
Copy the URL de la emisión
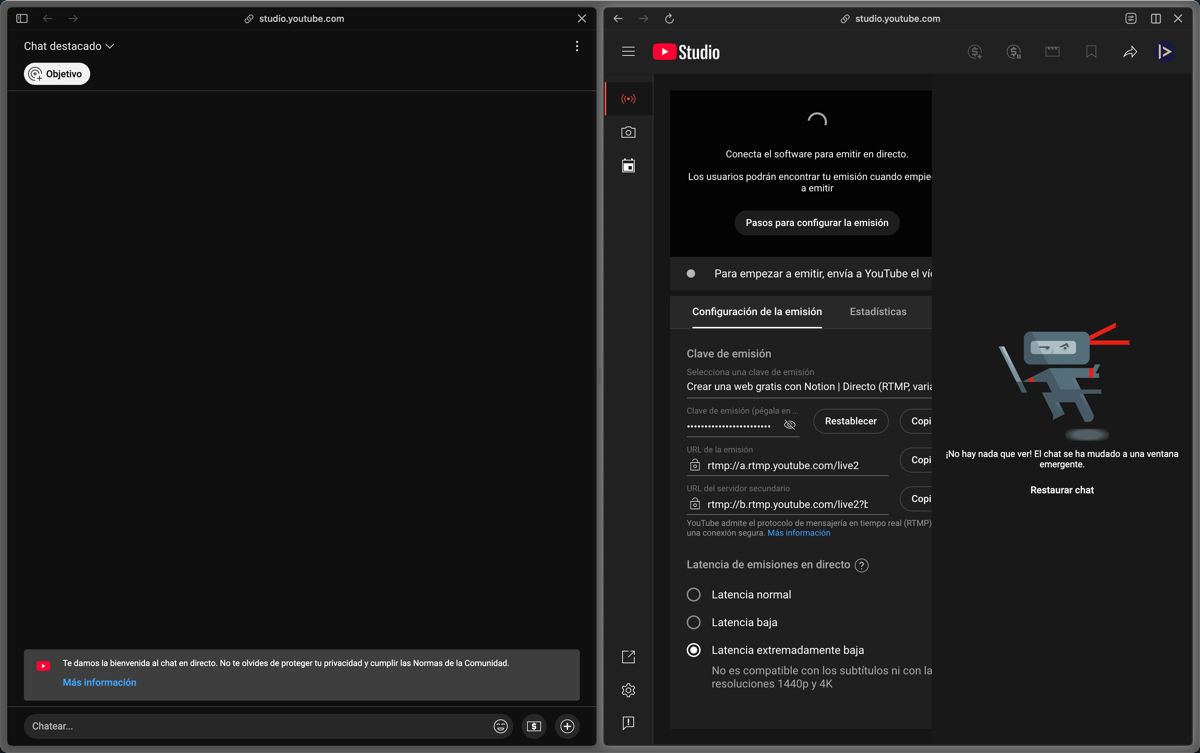(917, 460)
